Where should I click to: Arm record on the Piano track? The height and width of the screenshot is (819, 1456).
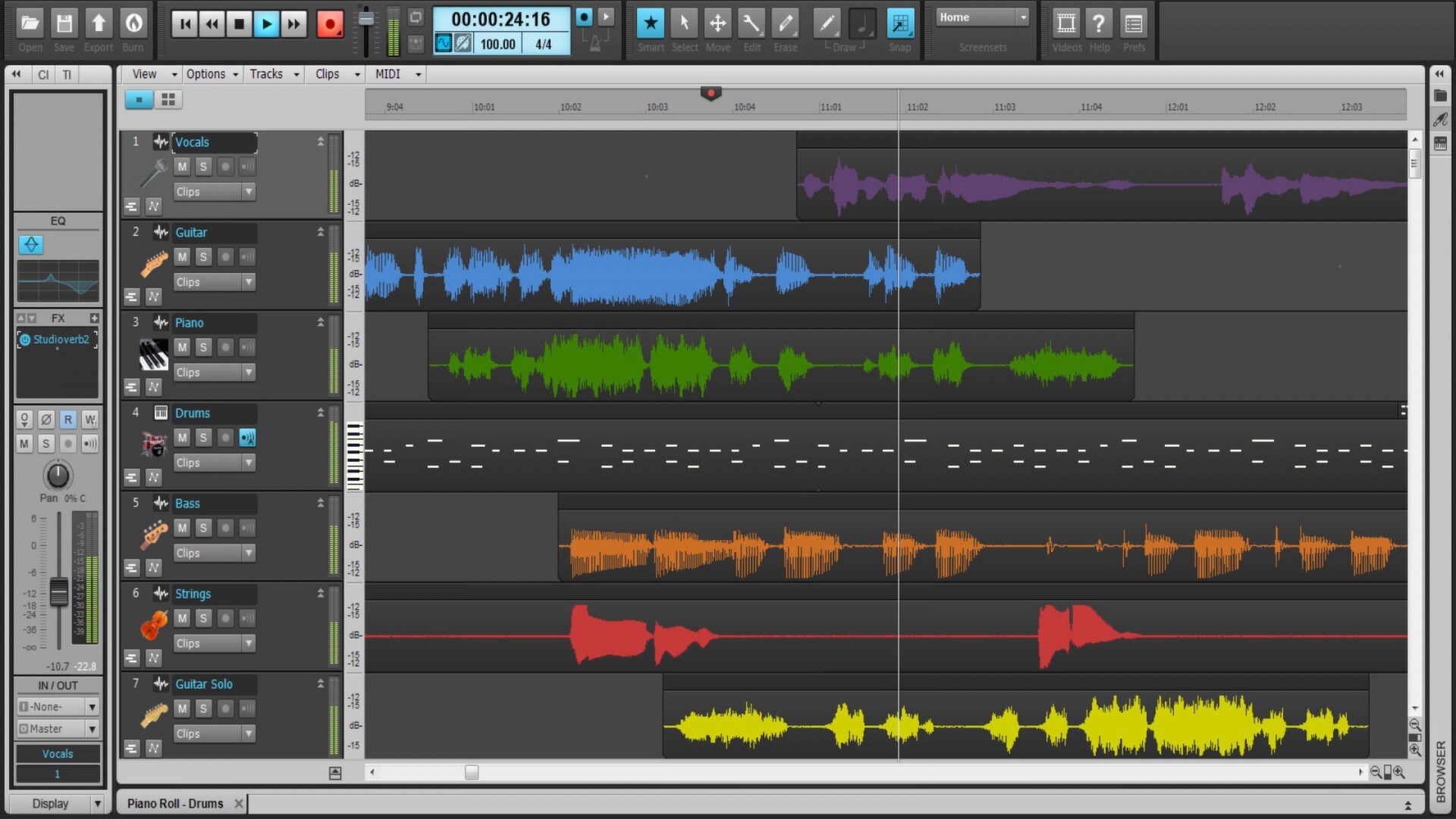point(225,347)
